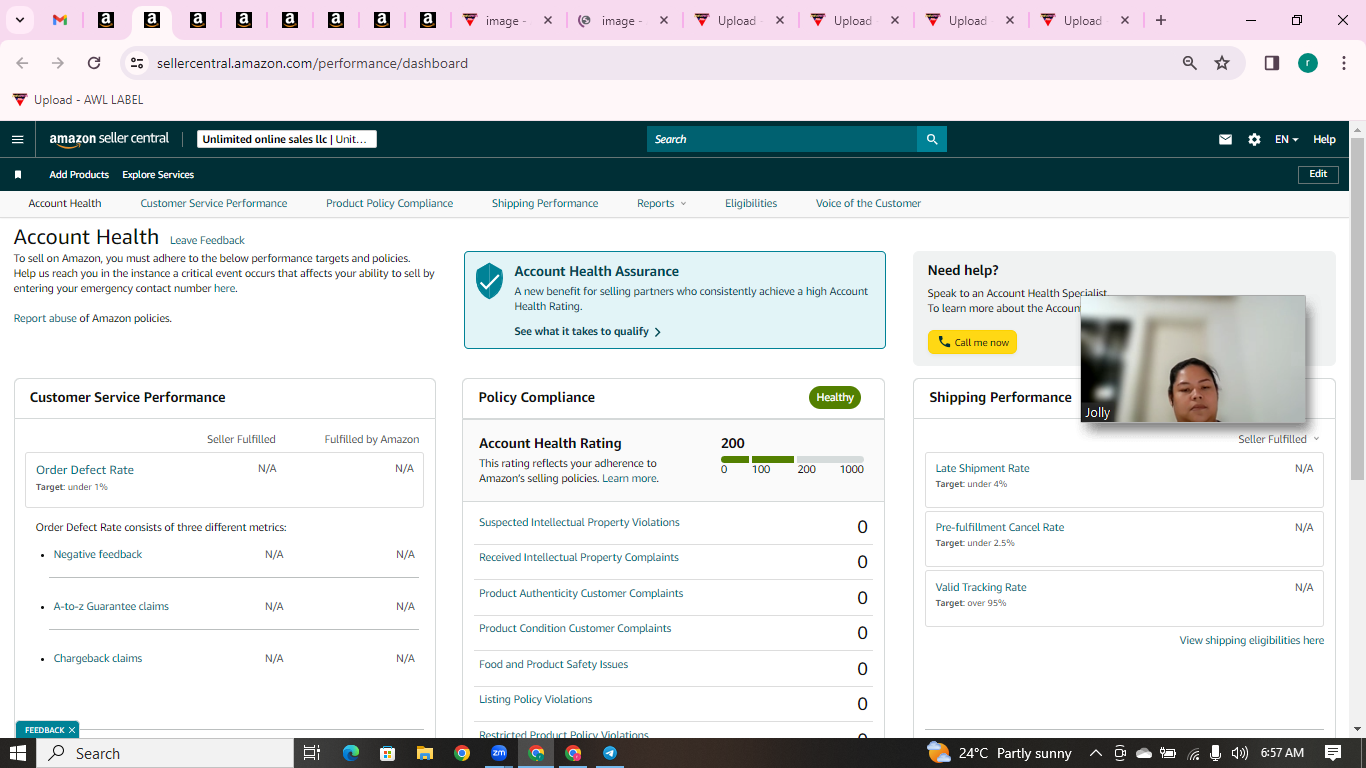Open the Voice of the Customer tab
The height and width of the screenshot is (768, 1366).
[x=868, y=203]
